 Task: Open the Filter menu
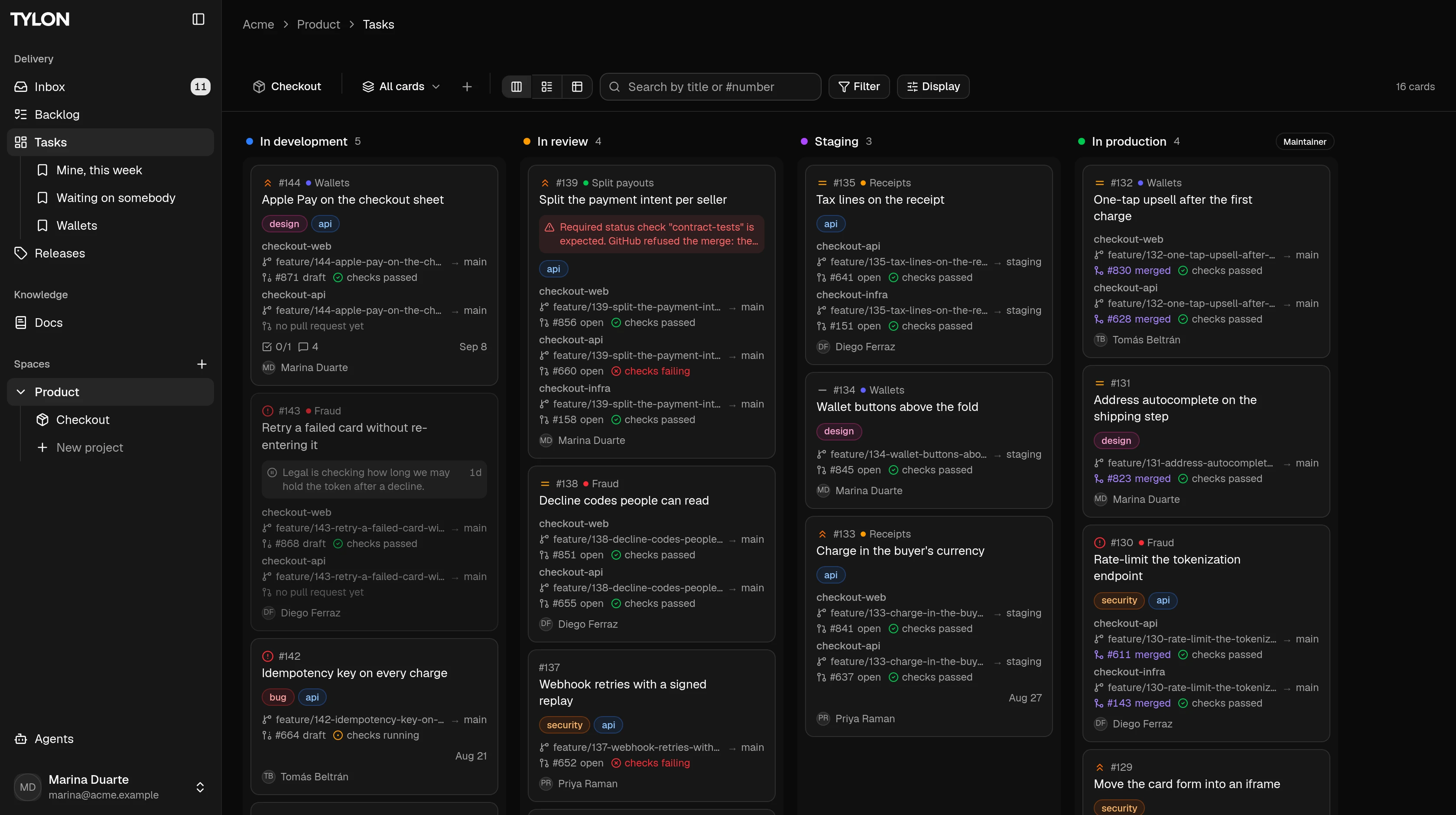858,87
